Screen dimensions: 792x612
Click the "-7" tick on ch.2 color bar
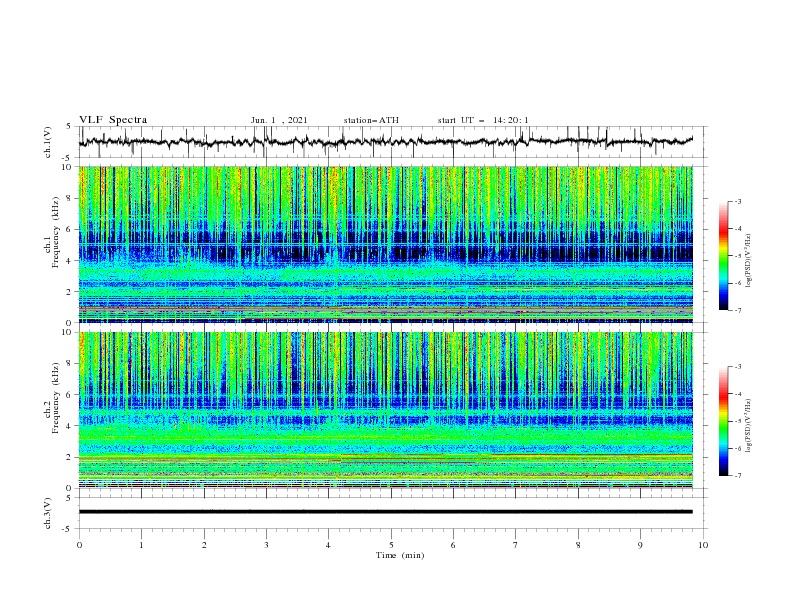click(x=738, y=475)
